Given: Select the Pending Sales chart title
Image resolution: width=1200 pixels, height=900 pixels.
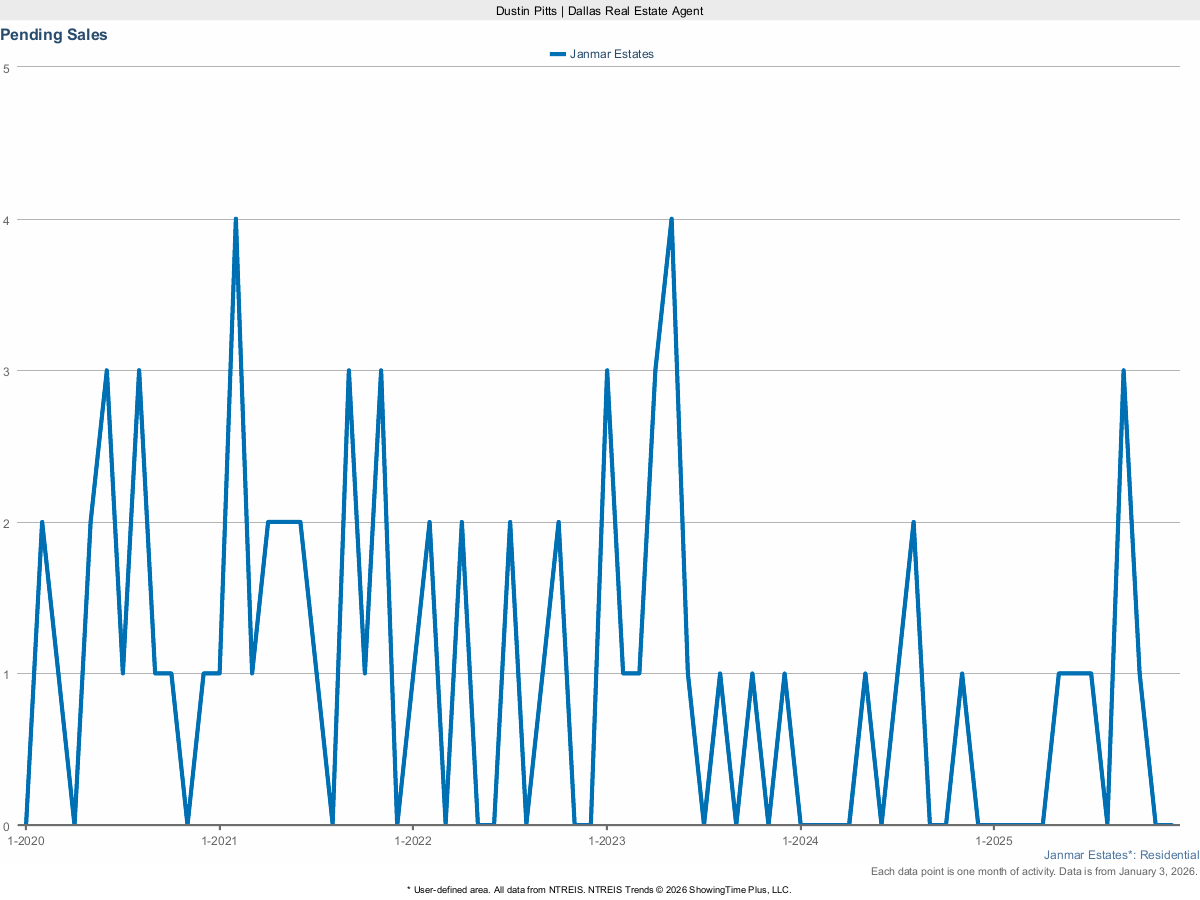Looking at the screenshot, I should click(54, 34).
